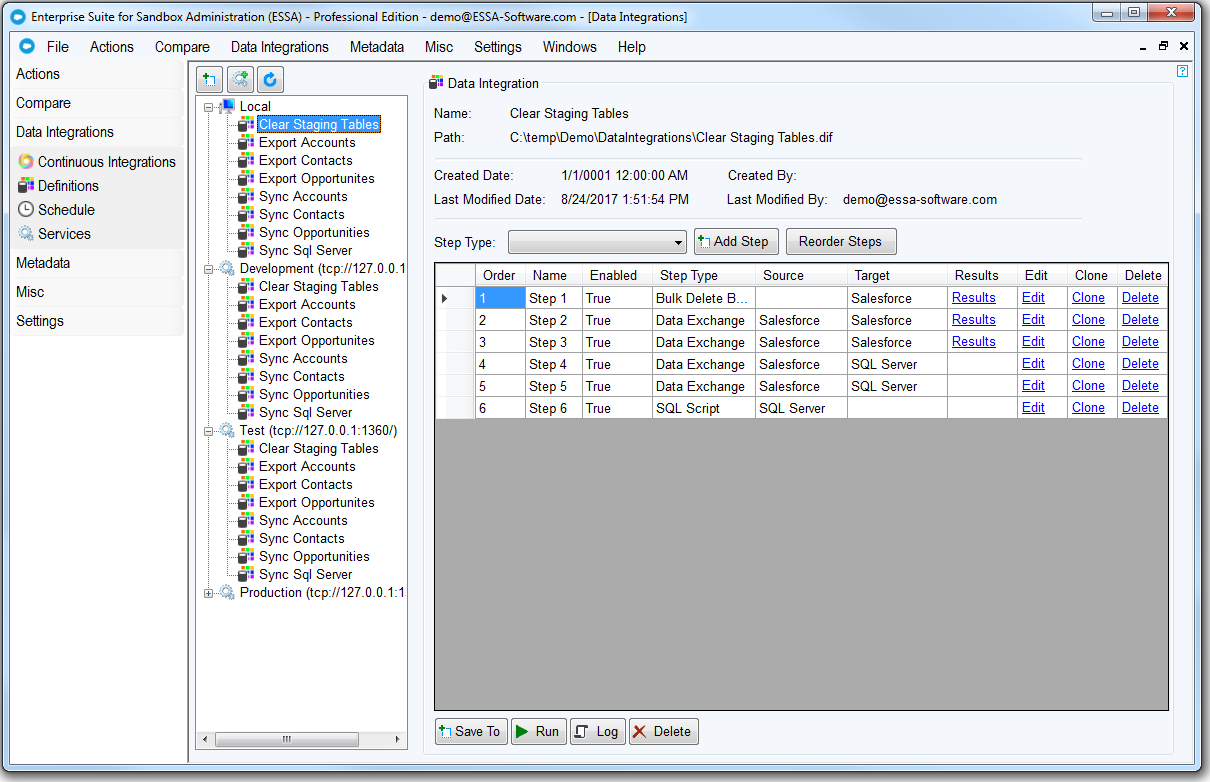Collapse the Local tree node
1210x782 pixels.
tap(208, 106)
